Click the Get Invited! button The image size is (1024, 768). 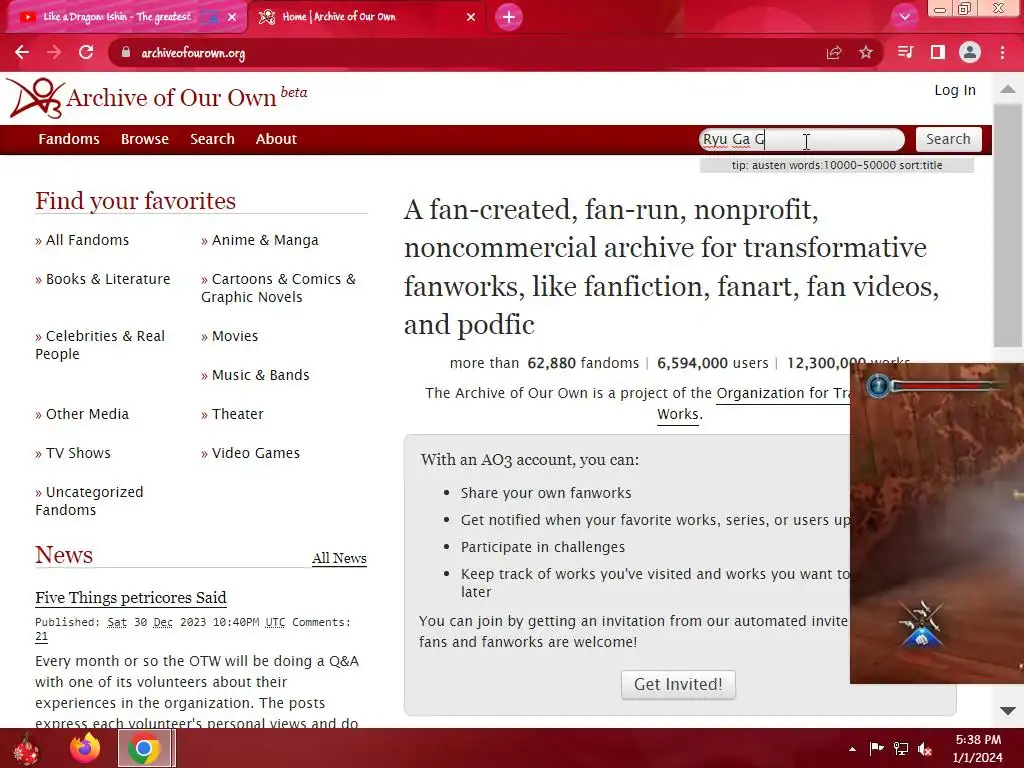pyautogui.click(x=678, y=684)
